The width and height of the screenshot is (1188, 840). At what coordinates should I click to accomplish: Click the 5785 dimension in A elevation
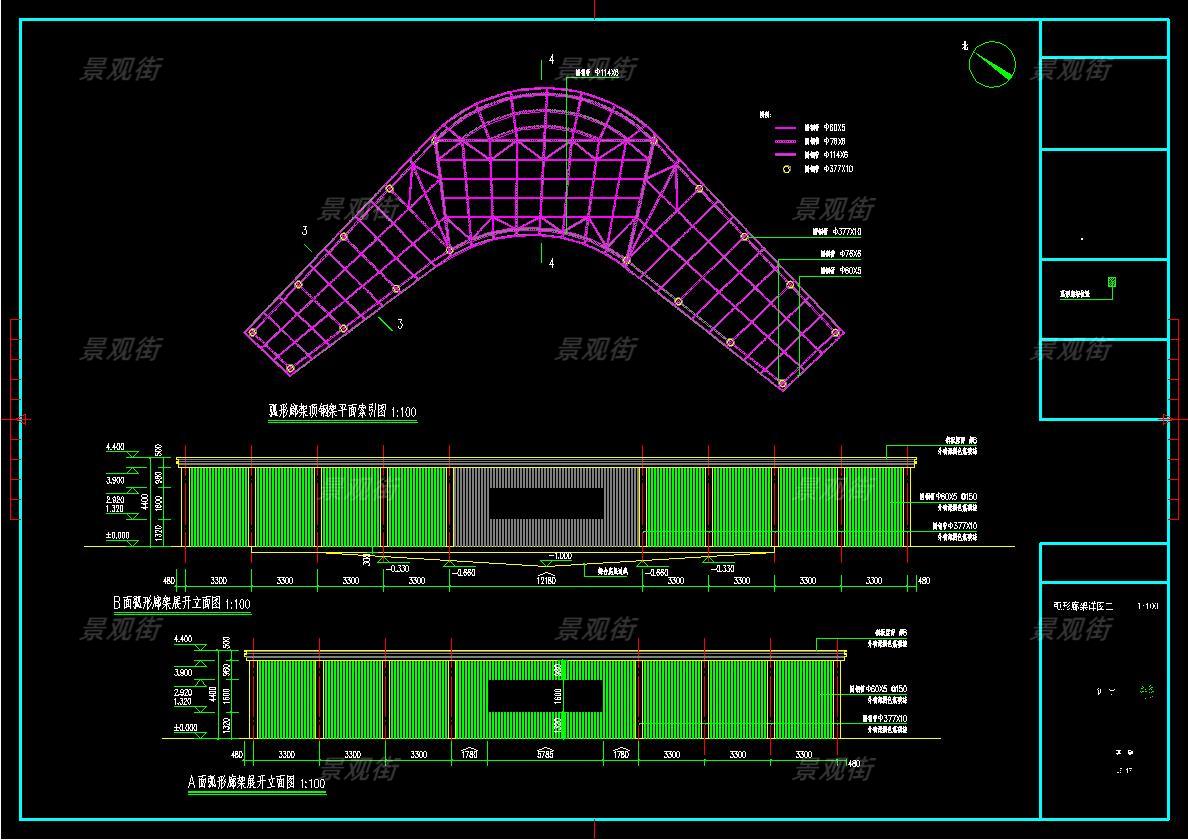pos(545,754)
